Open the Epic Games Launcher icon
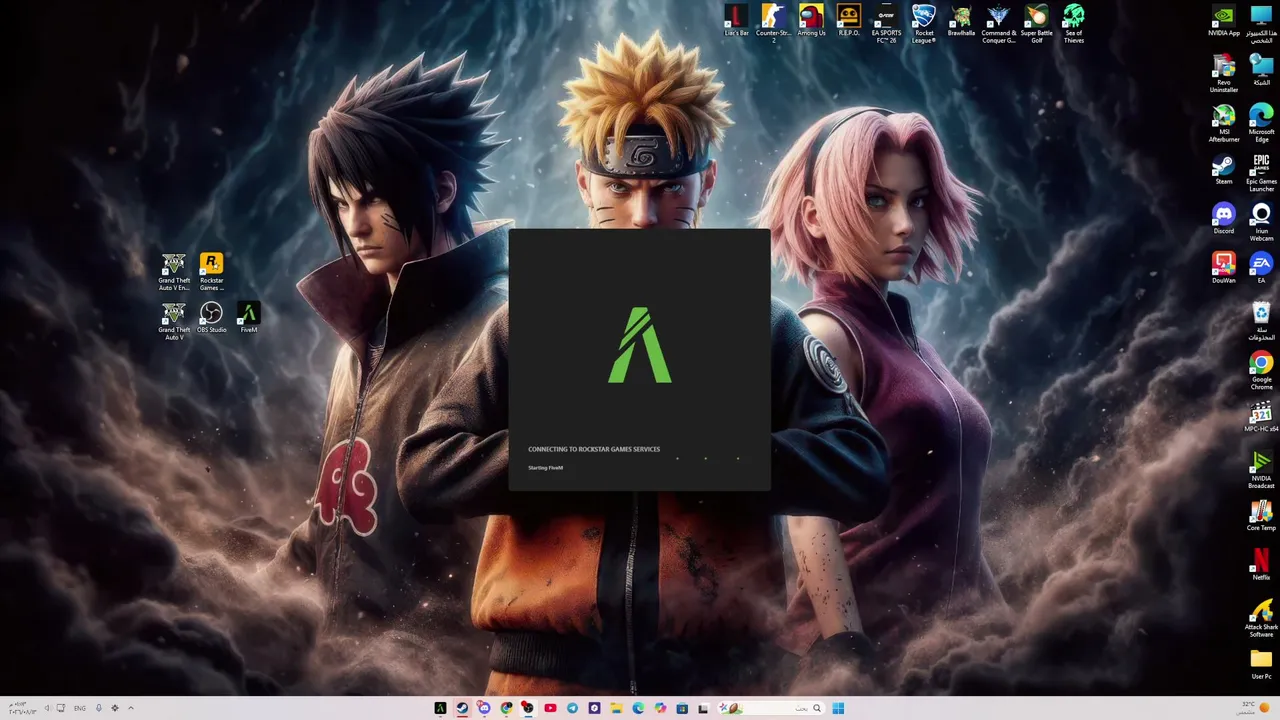 [1261, 172]
